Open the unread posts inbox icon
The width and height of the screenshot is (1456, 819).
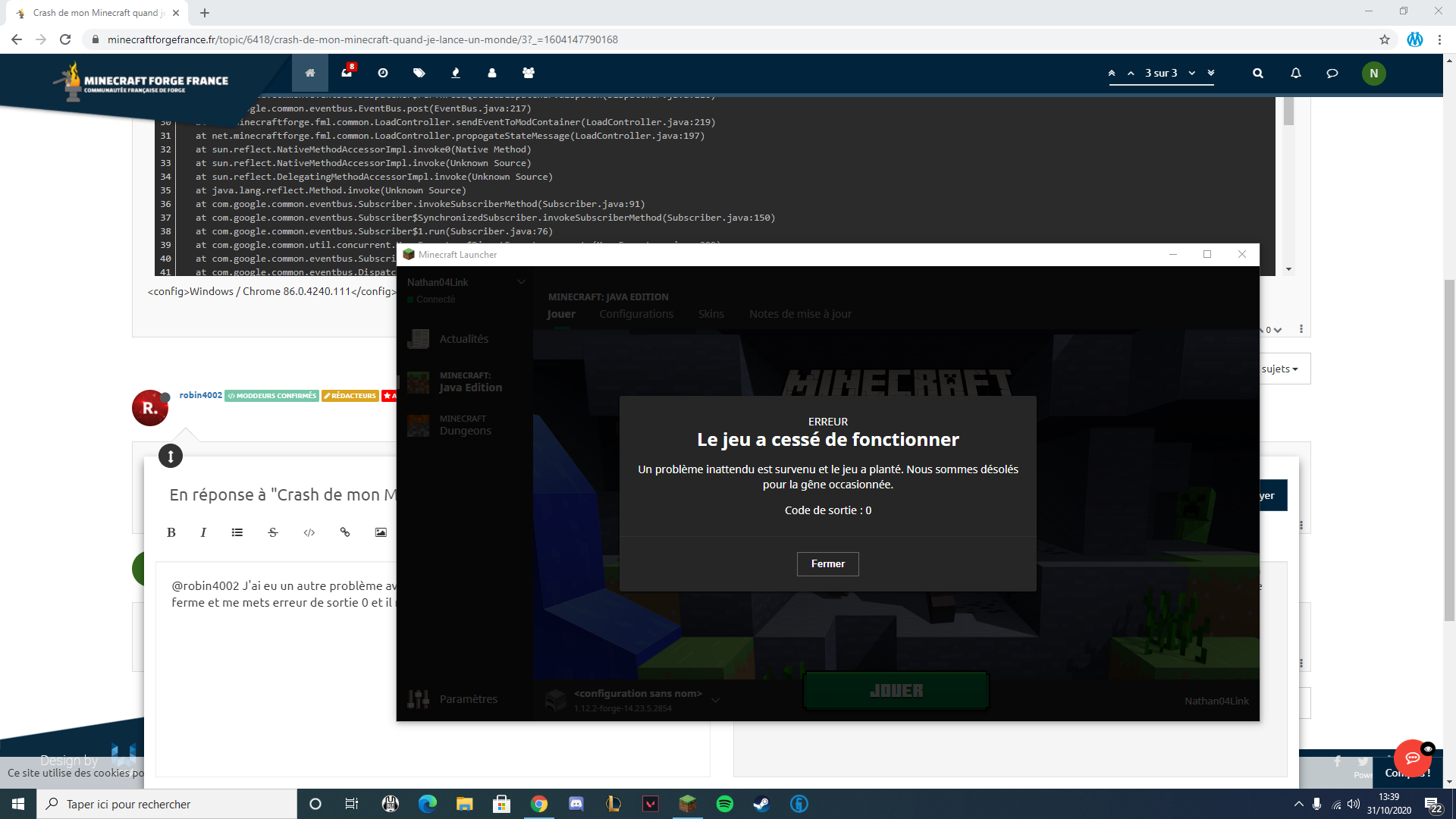click(347, 73)
